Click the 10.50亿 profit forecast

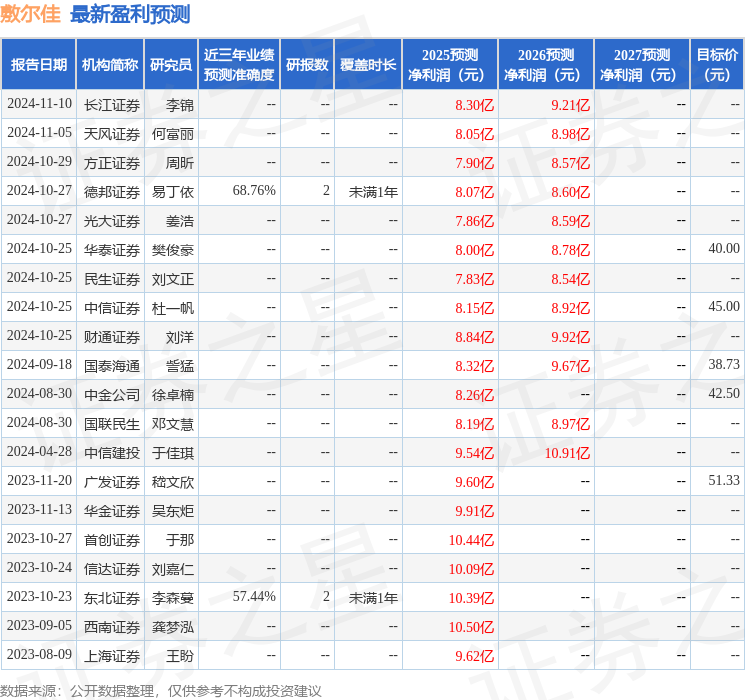click(471, 627)
